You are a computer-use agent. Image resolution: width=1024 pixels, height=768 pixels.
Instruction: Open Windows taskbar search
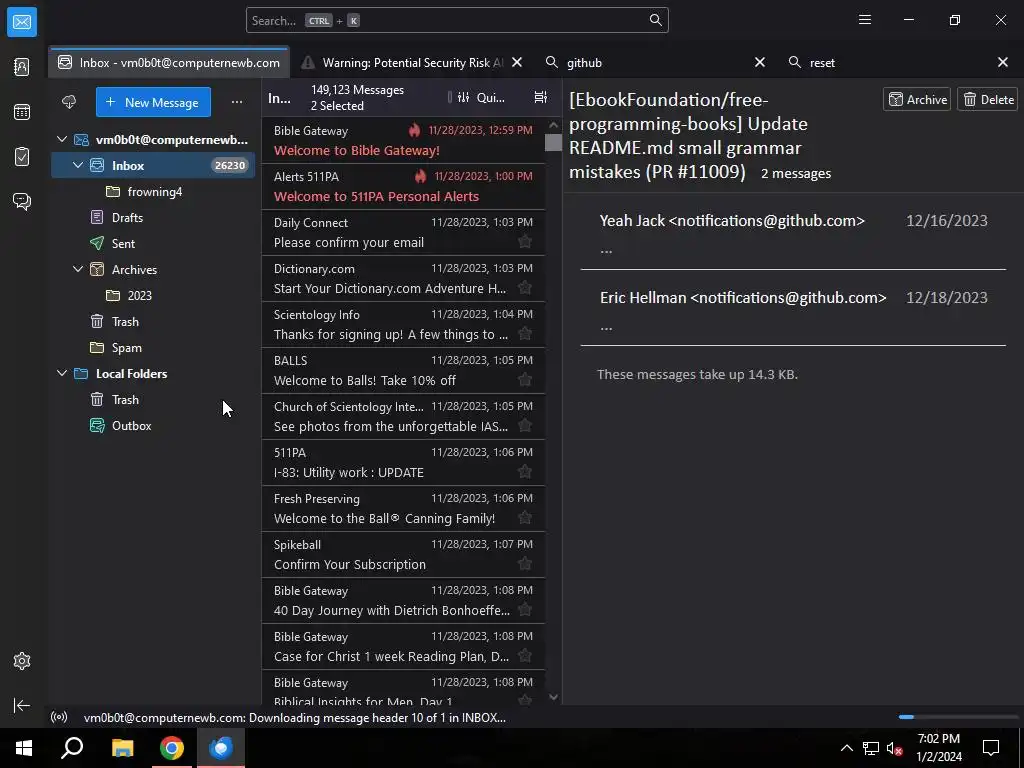click(72, 748)
